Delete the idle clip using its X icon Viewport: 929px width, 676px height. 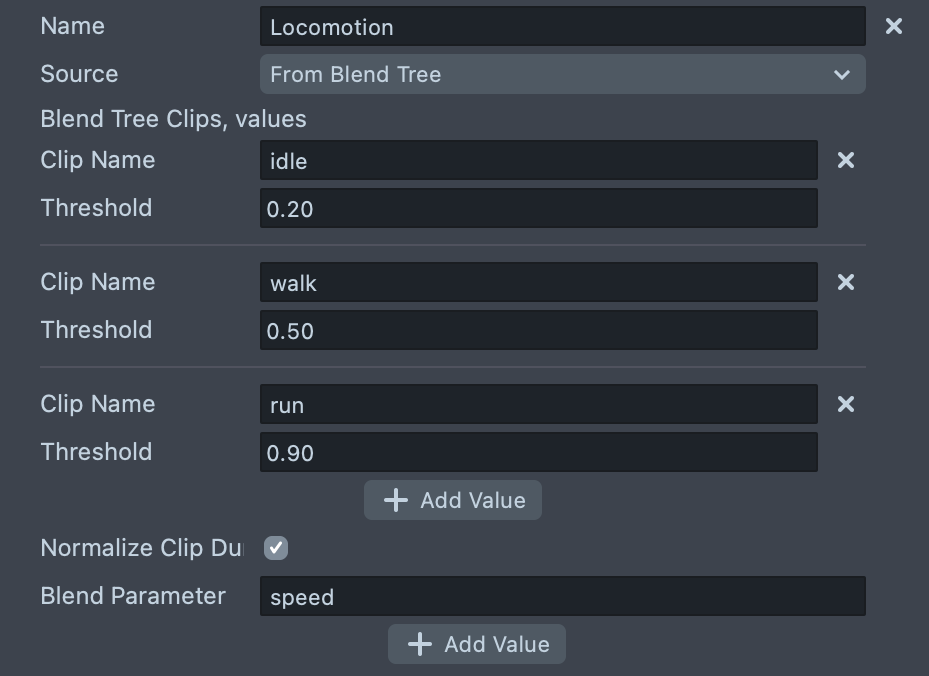[846, 161]
